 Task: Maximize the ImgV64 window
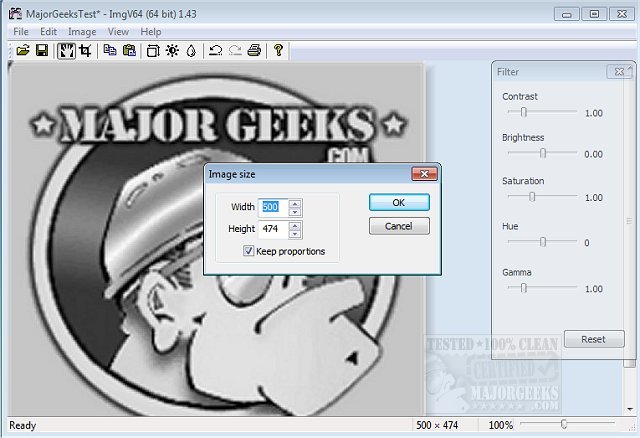[594, 14]
